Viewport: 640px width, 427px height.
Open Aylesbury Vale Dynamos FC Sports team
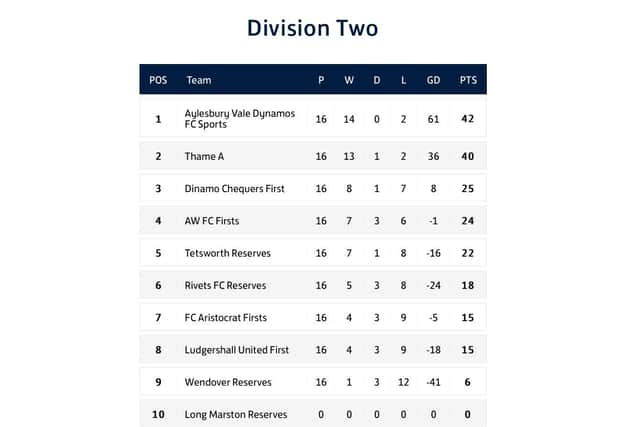240,119
